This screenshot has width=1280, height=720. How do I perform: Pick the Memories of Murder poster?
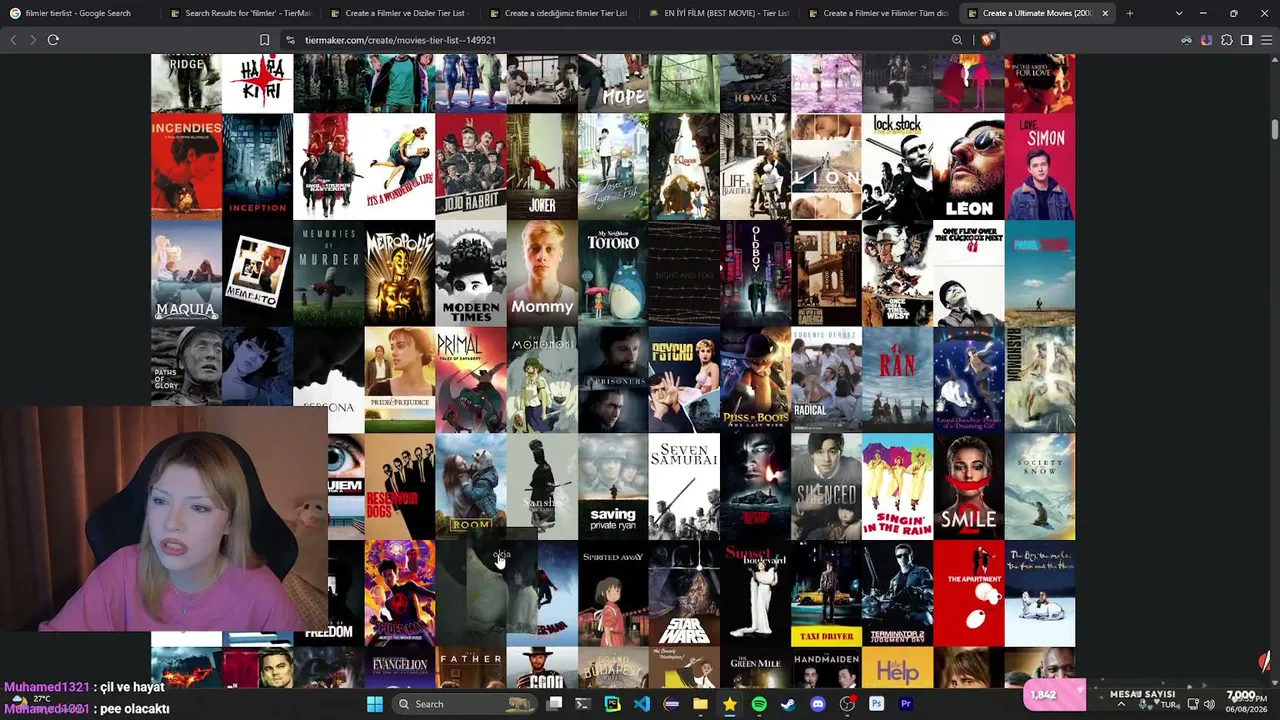(329, 273)
